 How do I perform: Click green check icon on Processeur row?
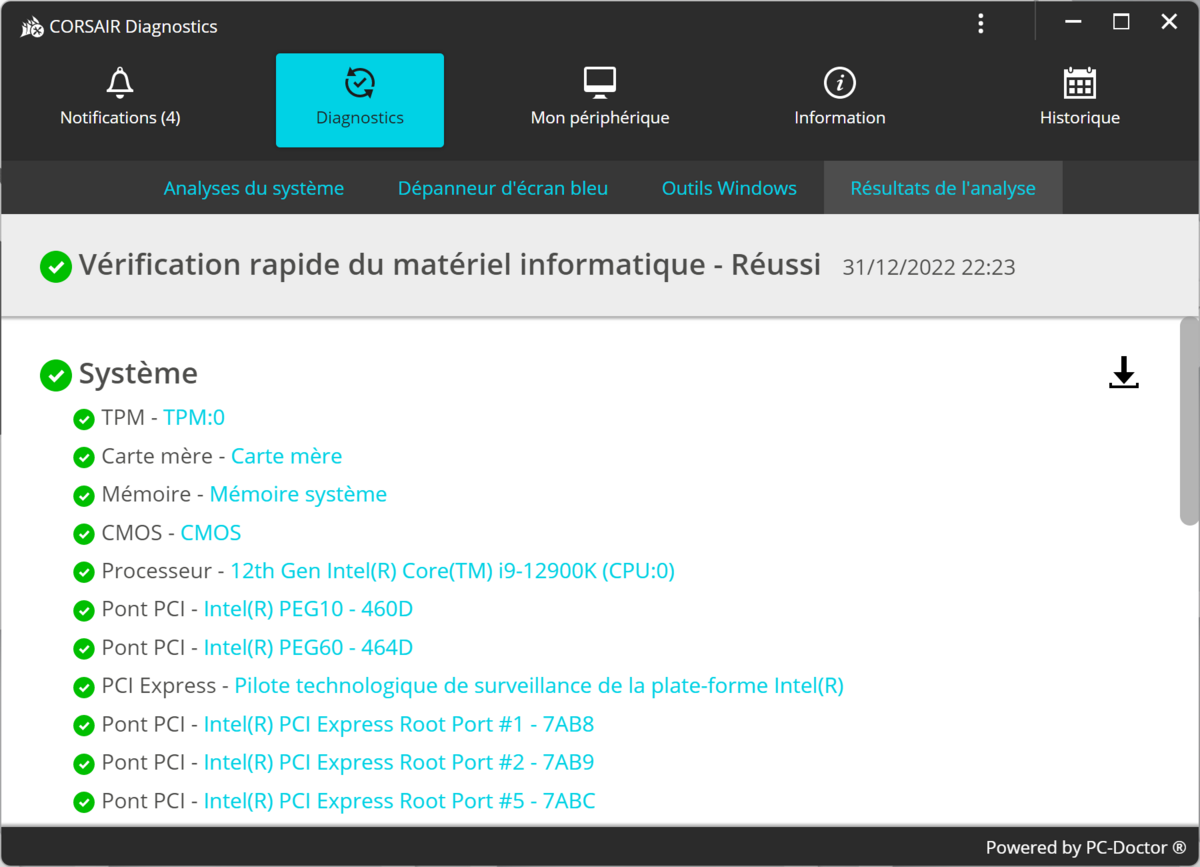[84, 572]
